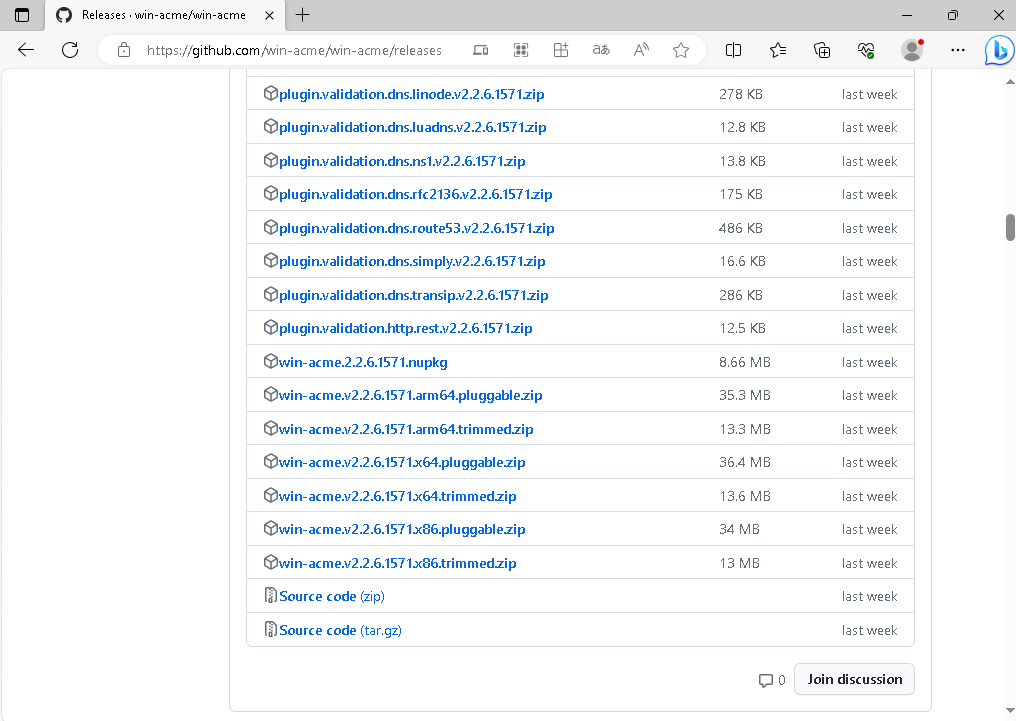Select the Releases win-acme/win-acme tab
This screenshot has width=1016, height=721.
coord(164,15)
